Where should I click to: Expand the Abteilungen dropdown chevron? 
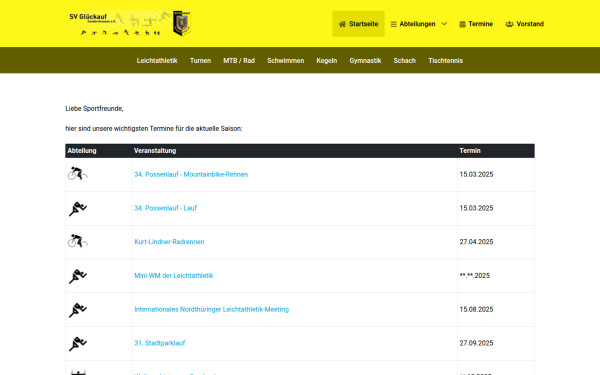coord(444,24)
